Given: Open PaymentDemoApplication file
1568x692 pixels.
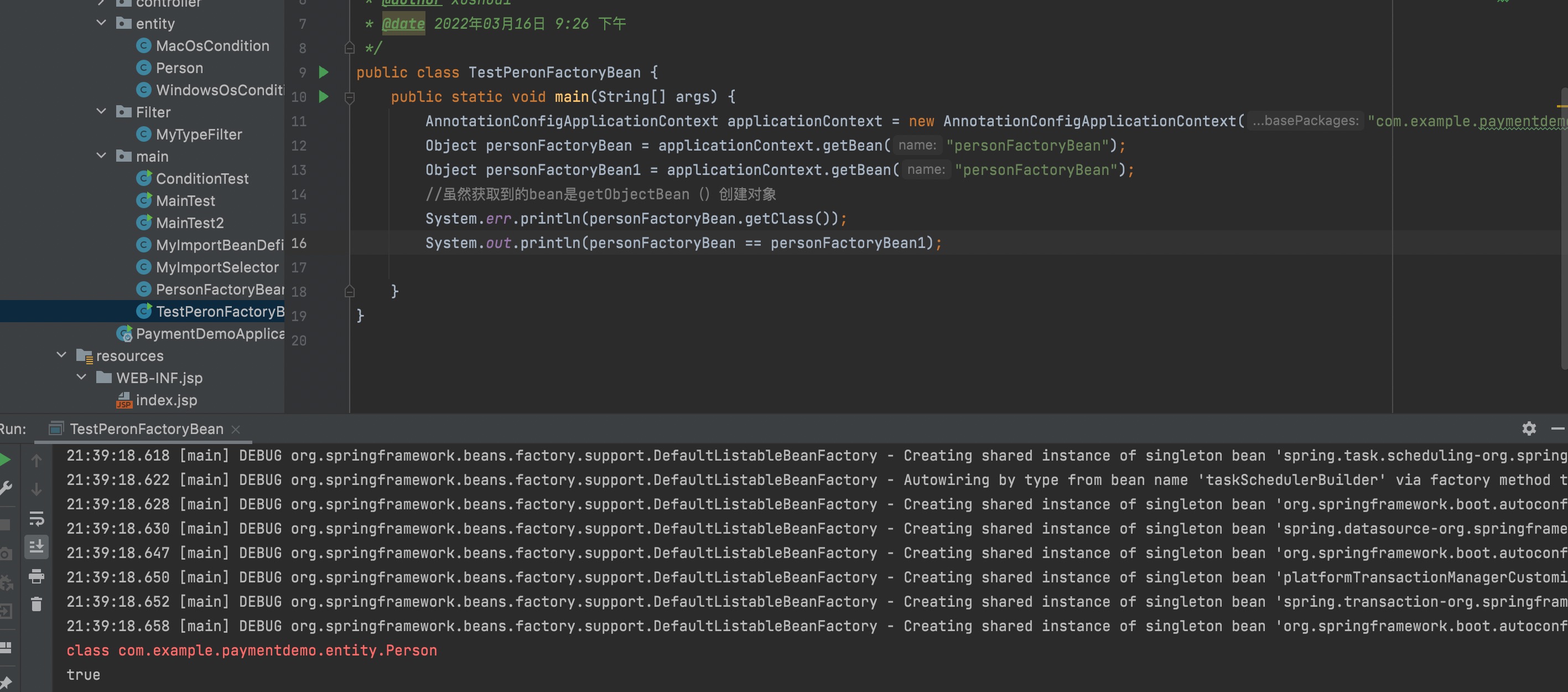Looking at the screenshot, I should tap(210, 333).
